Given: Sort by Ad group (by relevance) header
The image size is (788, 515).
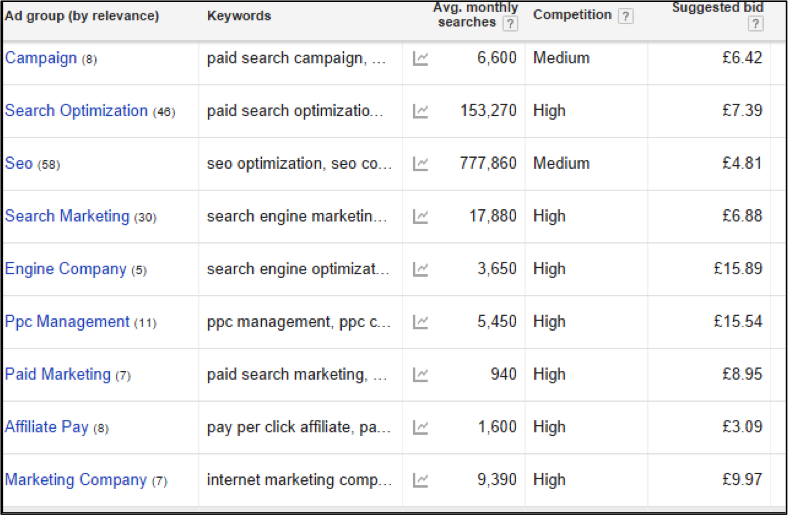Looking at the screenshot, I should click(x=82, y=16).
